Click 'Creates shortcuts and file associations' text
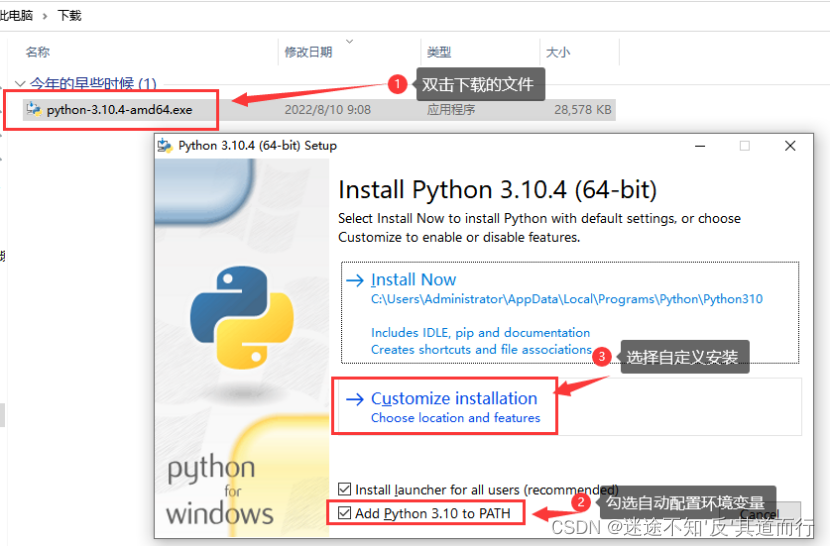 [481, 349]
